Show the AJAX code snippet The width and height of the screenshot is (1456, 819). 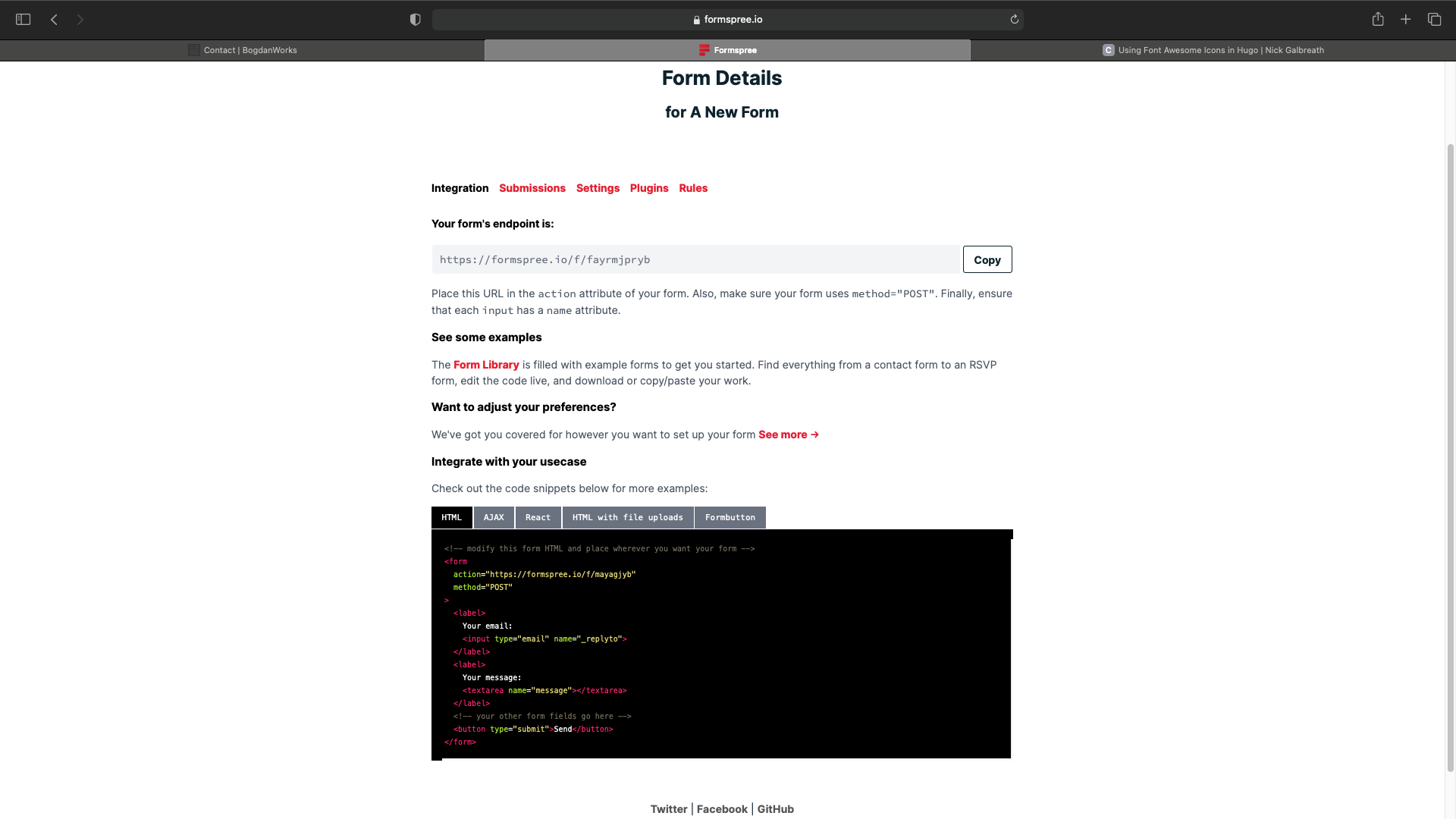(494, 517)
